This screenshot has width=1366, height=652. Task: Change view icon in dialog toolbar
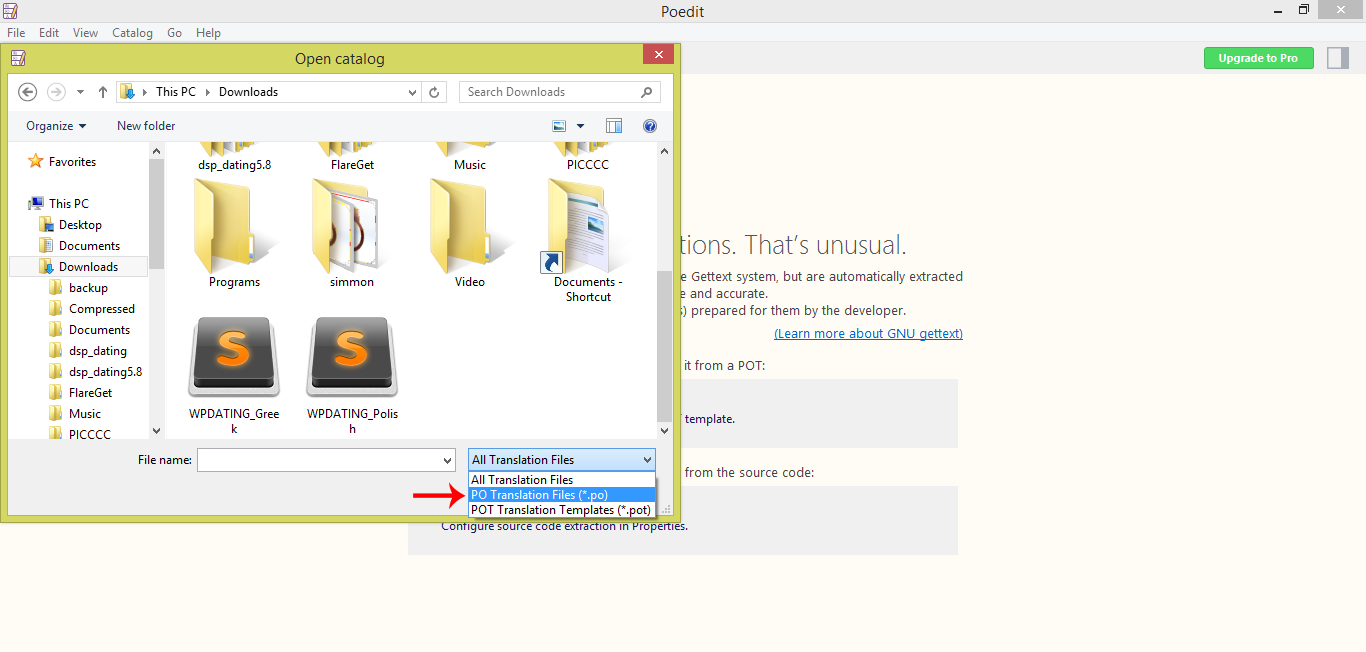560,126
